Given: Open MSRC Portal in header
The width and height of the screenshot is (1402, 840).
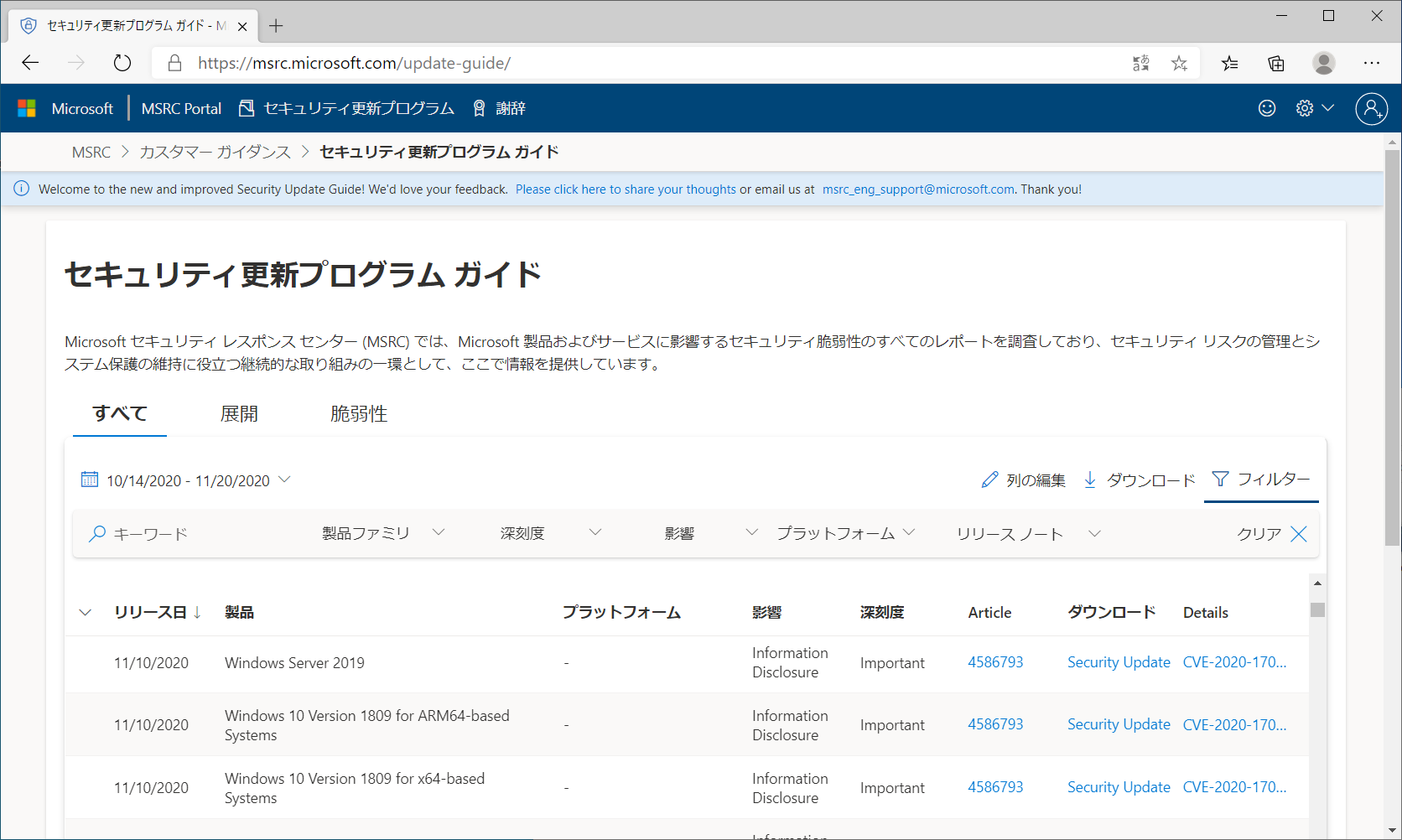Looking at the screenshot, I should 181,108.
